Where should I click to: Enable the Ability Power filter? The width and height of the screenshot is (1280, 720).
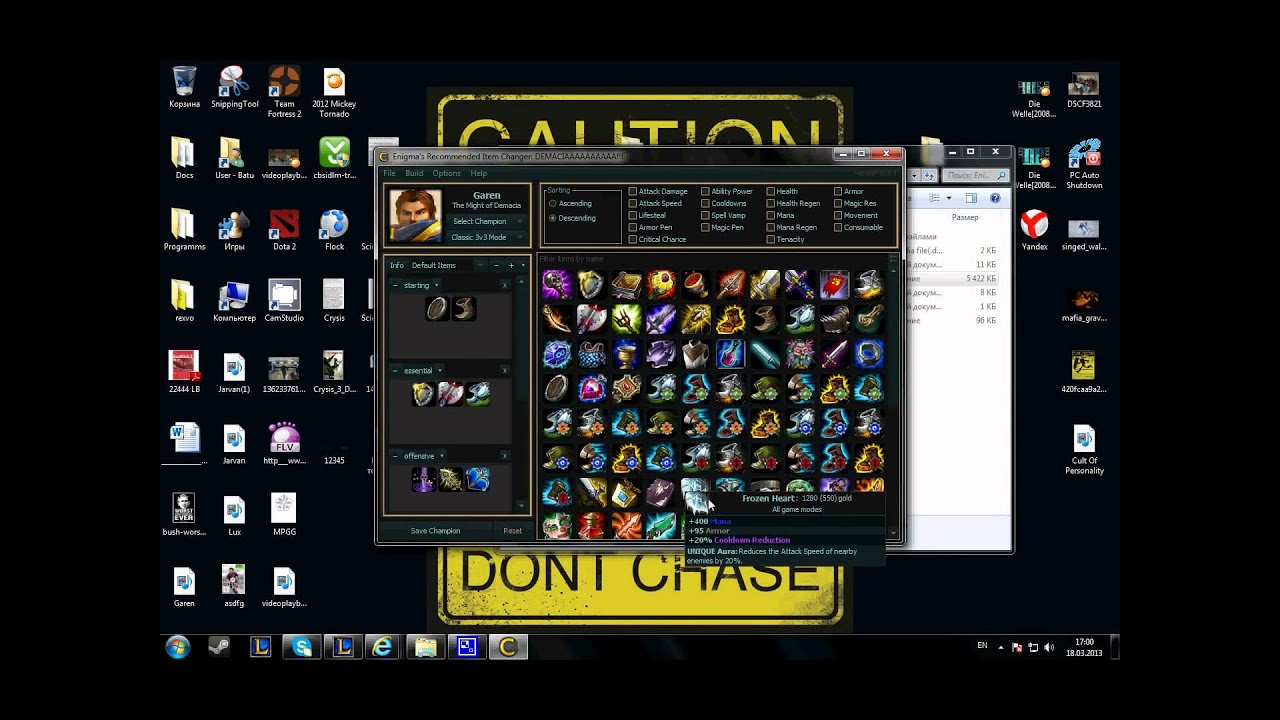pos(705,191)
